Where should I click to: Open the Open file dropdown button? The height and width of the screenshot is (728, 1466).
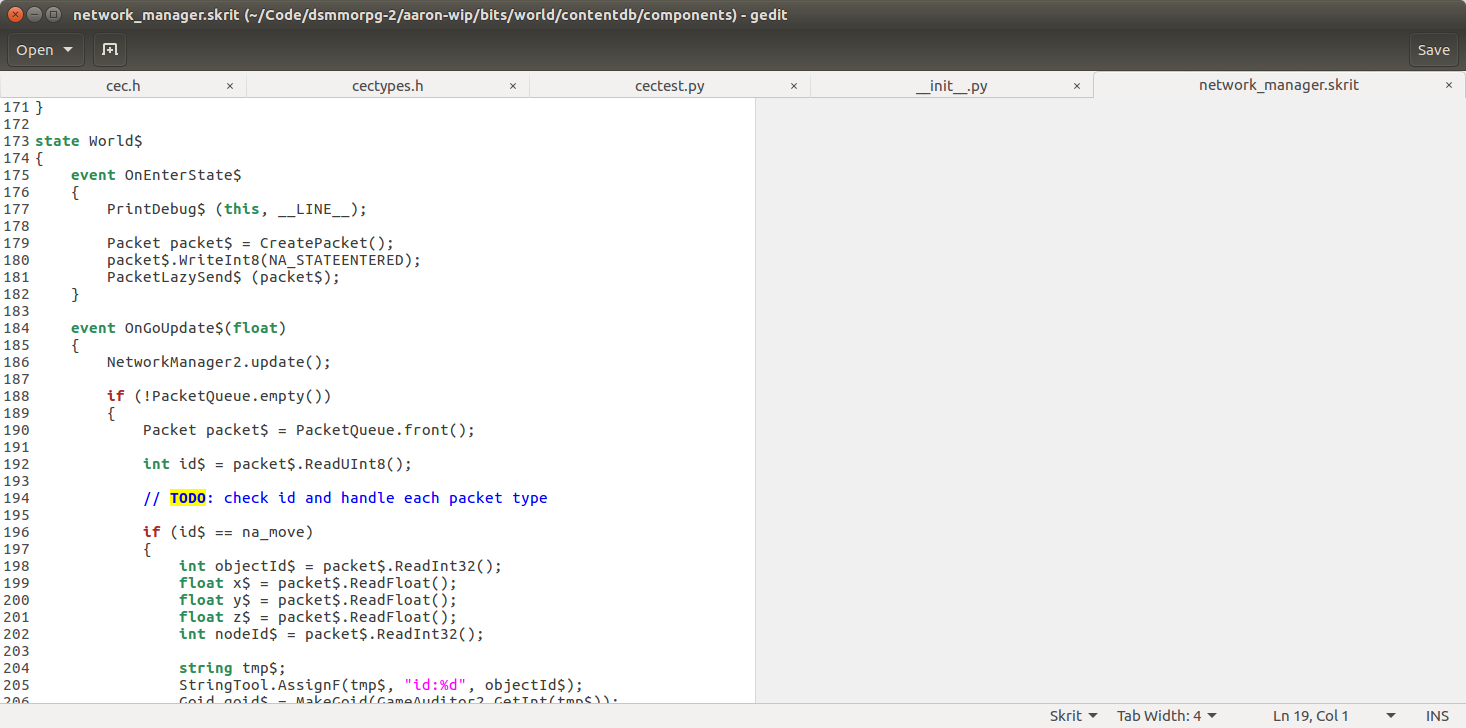(x=46, y=50)
